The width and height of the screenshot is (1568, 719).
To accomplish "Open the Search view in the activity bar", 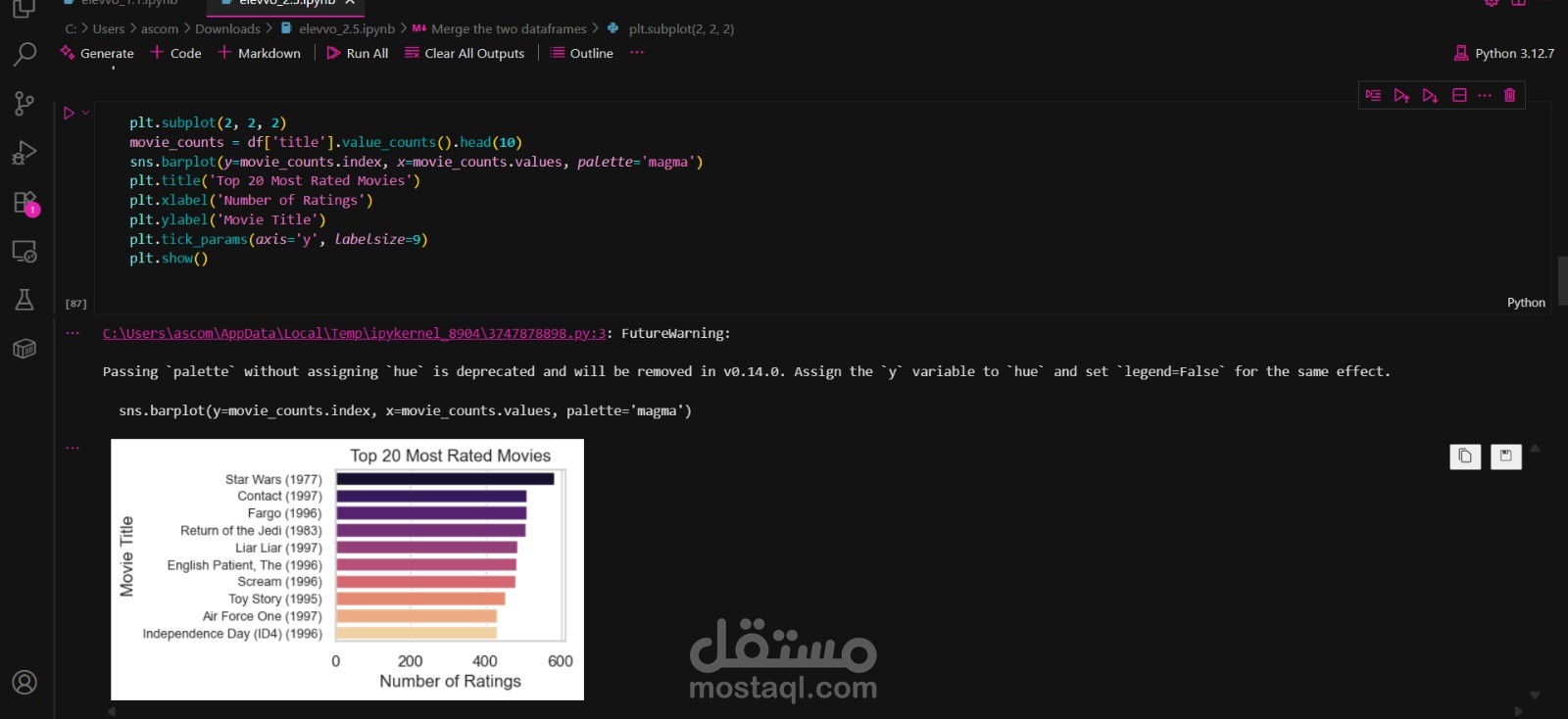I will (24, 54).
